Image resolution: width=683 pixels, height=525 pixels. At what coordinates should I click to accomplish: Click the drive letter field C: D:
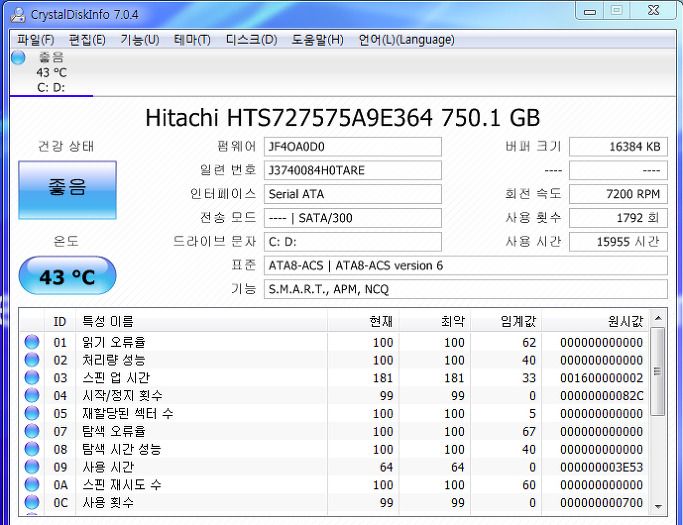tap(352, 242)
